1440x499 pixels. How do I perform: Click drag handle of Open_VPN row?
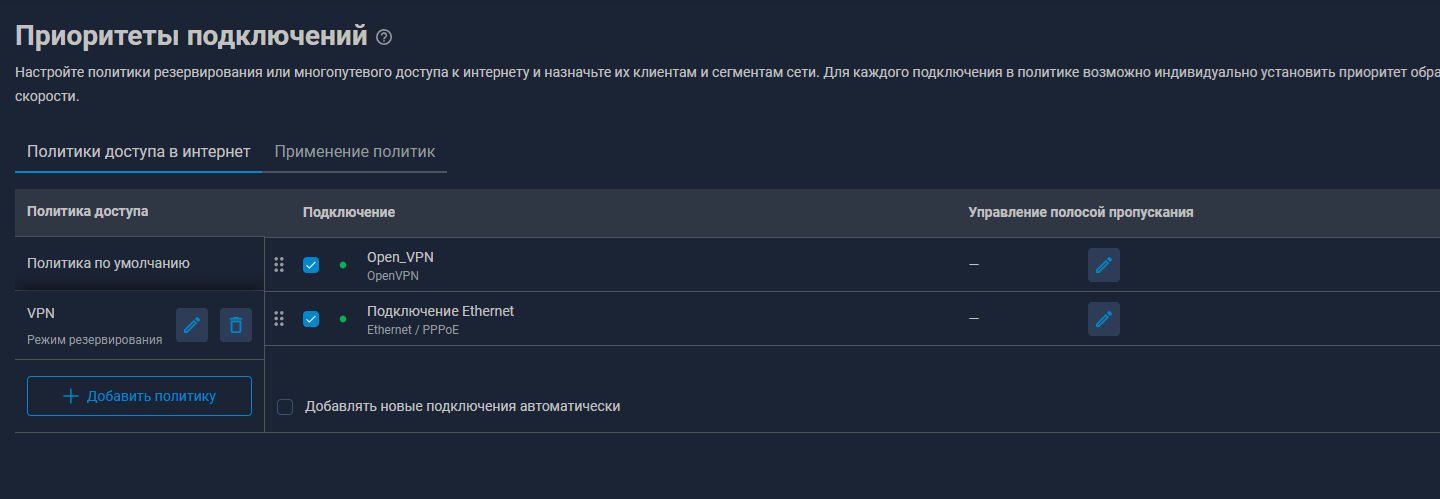[279, 265]
